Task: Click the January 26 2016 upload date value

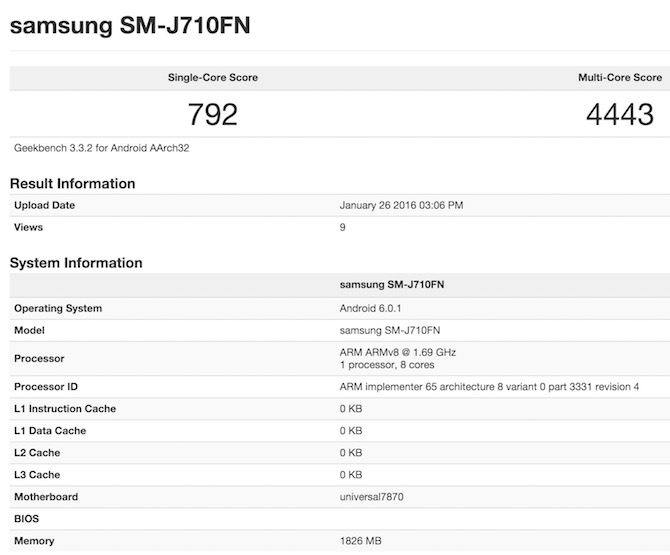Action: click(x=401, y=205)
